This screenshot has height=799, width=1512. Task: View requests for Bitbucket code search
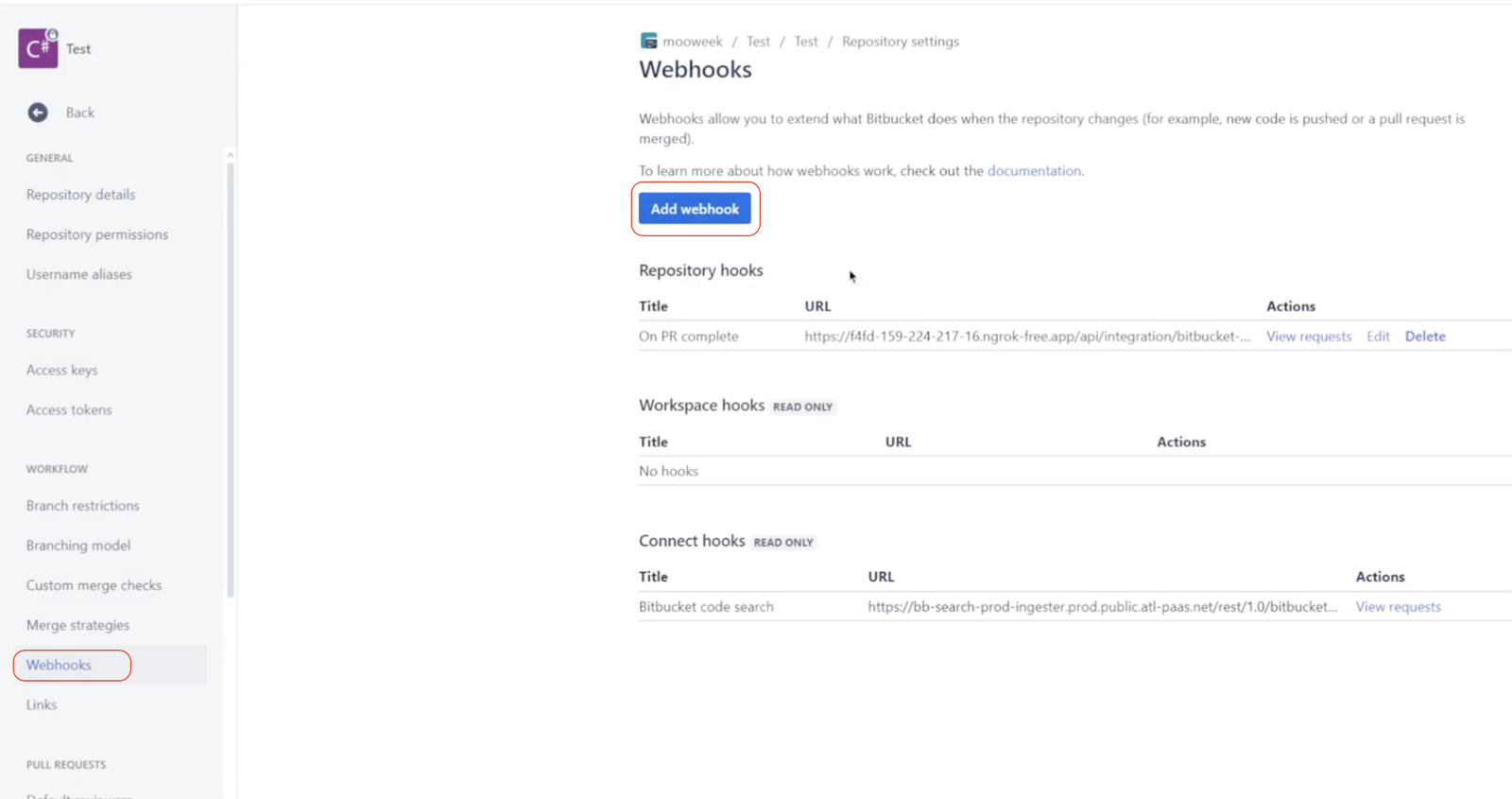[1398, 607]
